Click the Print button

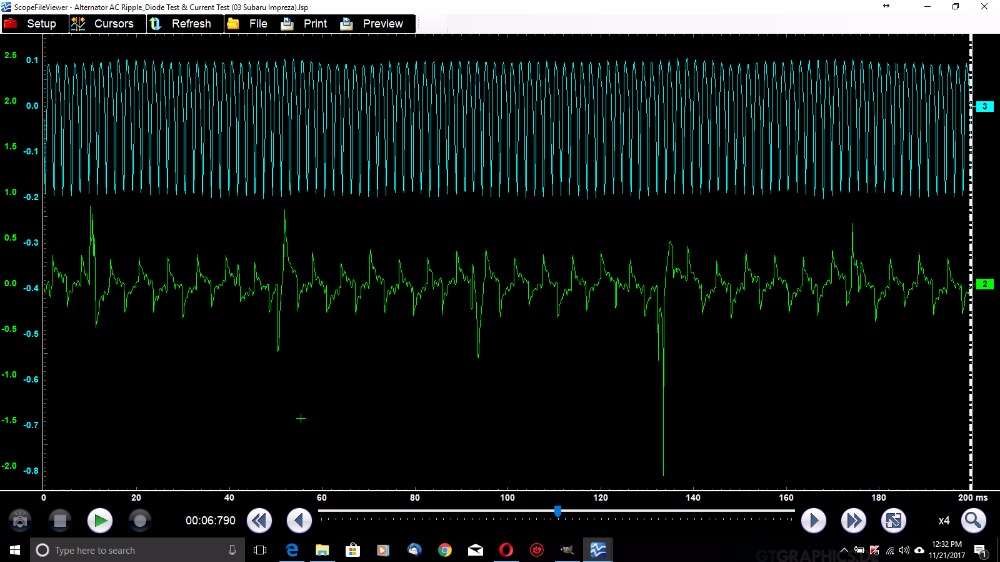[305, 24]
